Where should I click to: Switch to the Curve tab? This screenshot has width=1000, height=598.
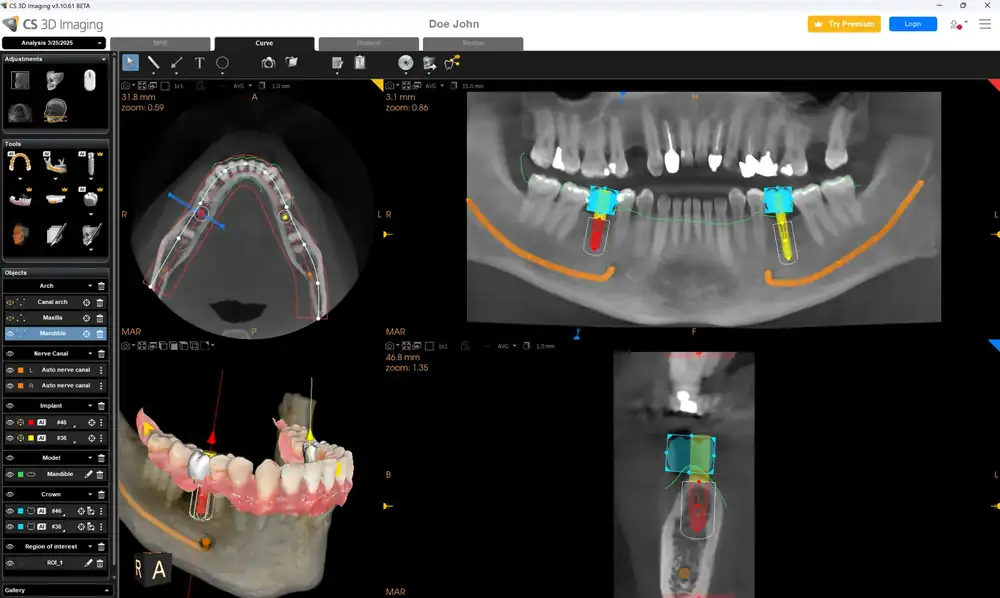click(x=264, y=43)
